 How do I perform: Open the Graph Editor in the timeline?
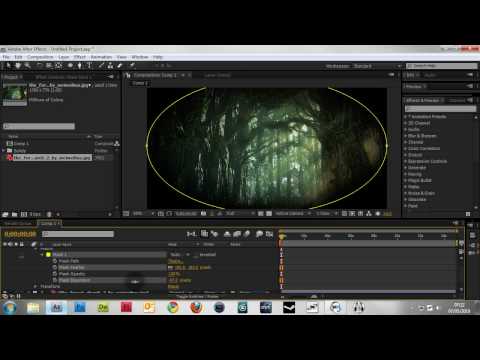point(269,234)
